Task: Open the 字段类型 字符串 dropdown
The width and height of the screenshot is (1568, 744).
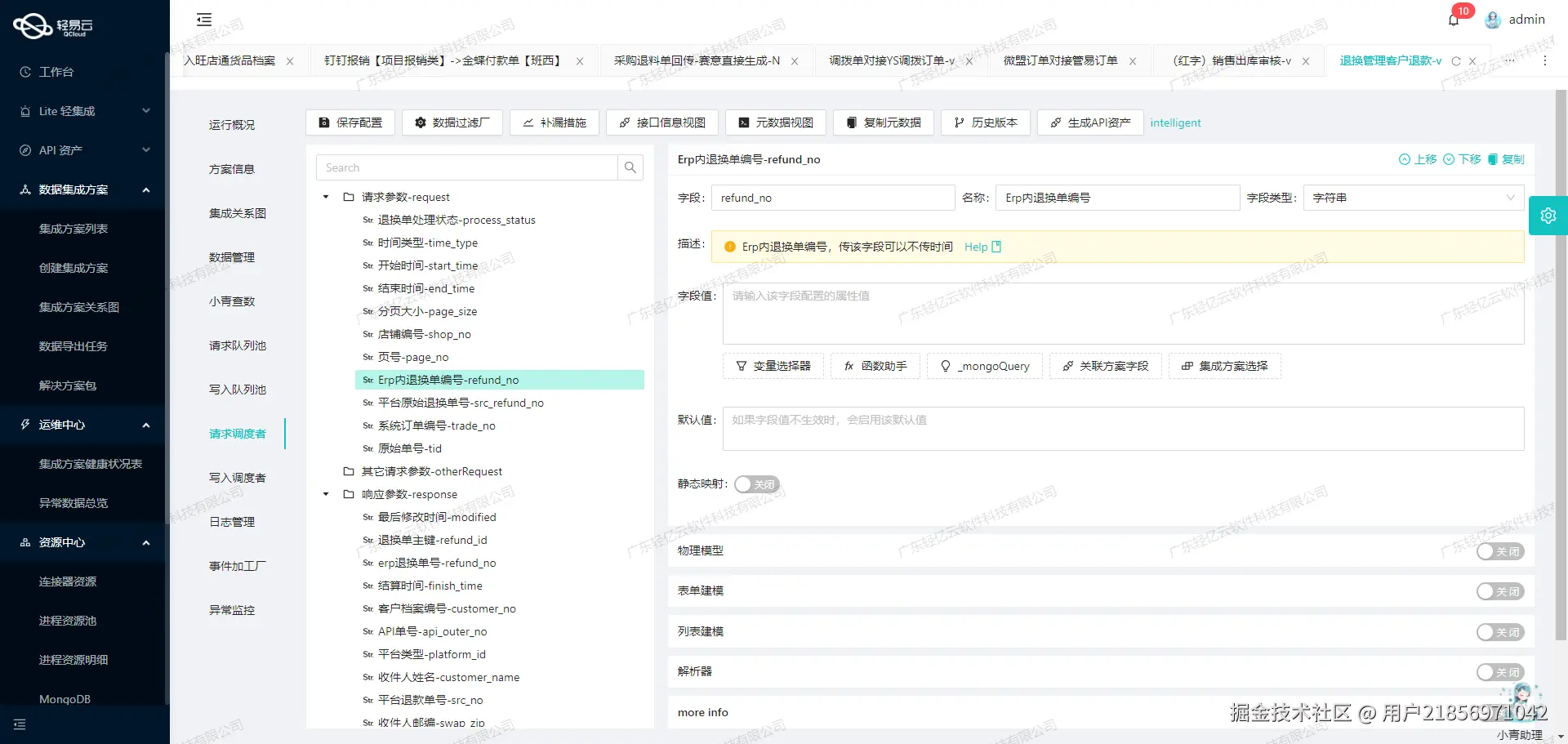Action: pos(1413,197)
